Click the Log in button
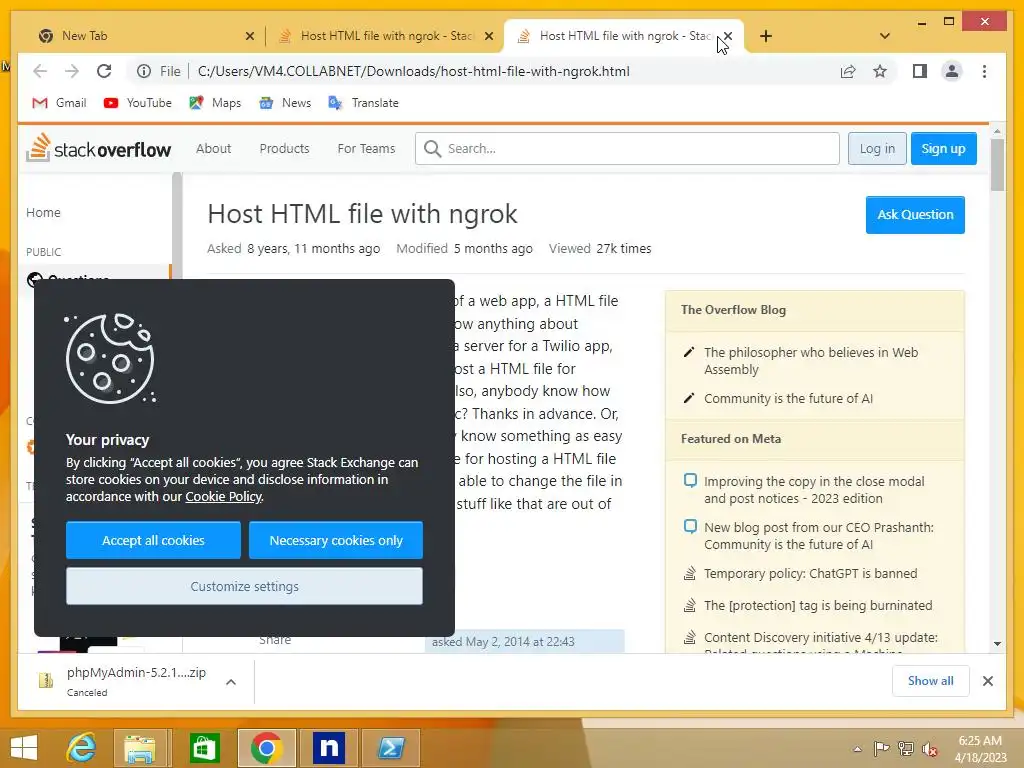This screenshot has width=1024, height=768. pyautogui.click(x=876, y=149)
